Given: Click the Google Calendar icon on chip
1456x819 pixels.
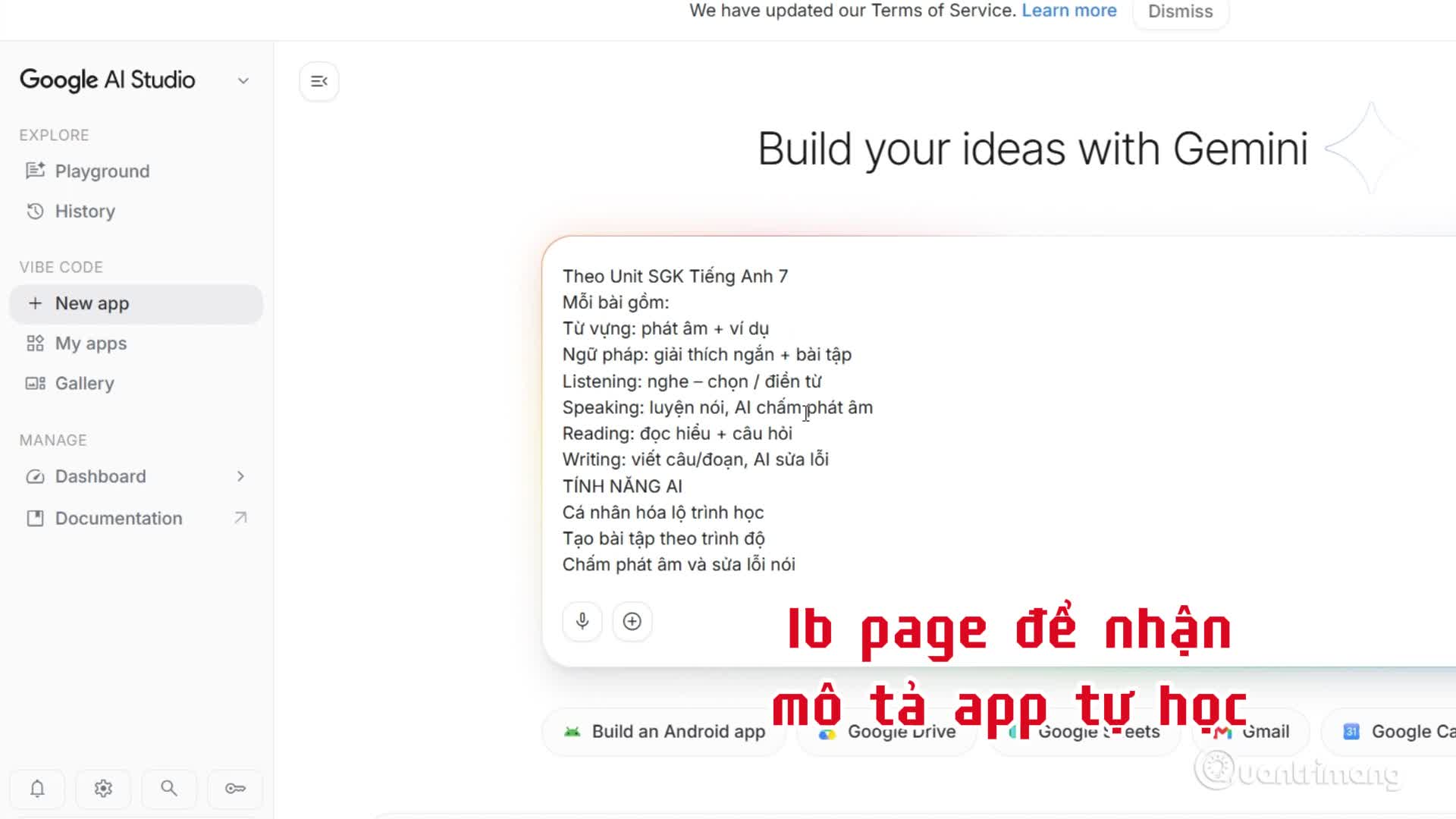Looking at the screenshot, I should pyautogui.click(x=1351, y=732).
